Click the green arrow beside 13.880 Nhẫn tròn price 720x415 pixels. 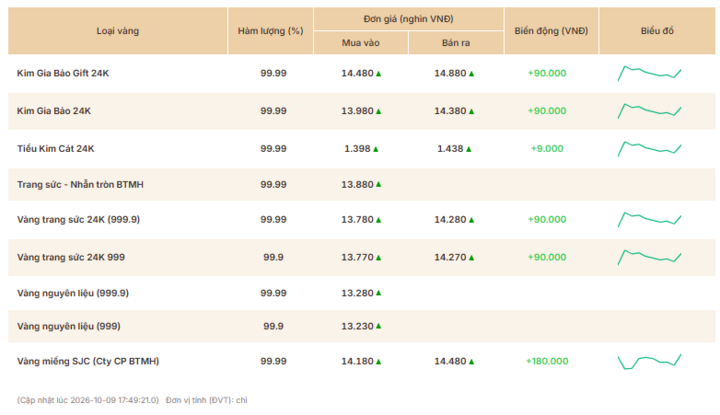click(378, 185)
